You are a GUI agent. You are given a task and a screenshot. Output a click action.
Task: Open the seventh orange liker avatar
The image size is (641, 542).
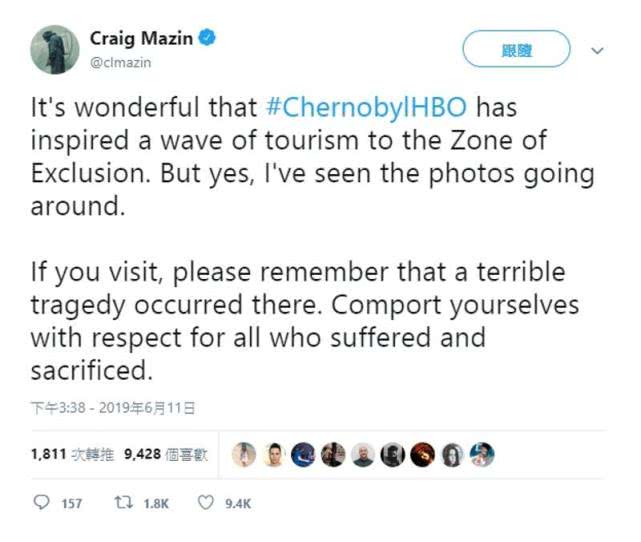pos(423,455)
